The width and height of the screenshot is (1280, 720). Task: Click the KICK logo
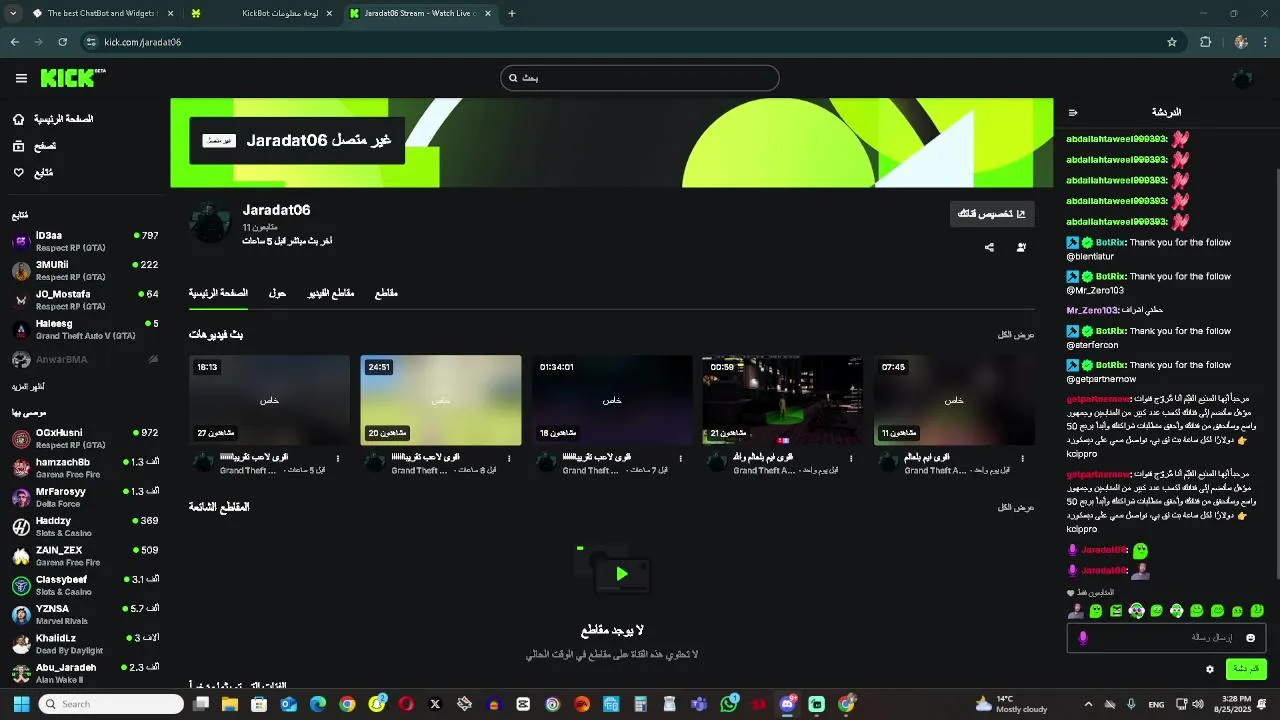coord(72,78)
